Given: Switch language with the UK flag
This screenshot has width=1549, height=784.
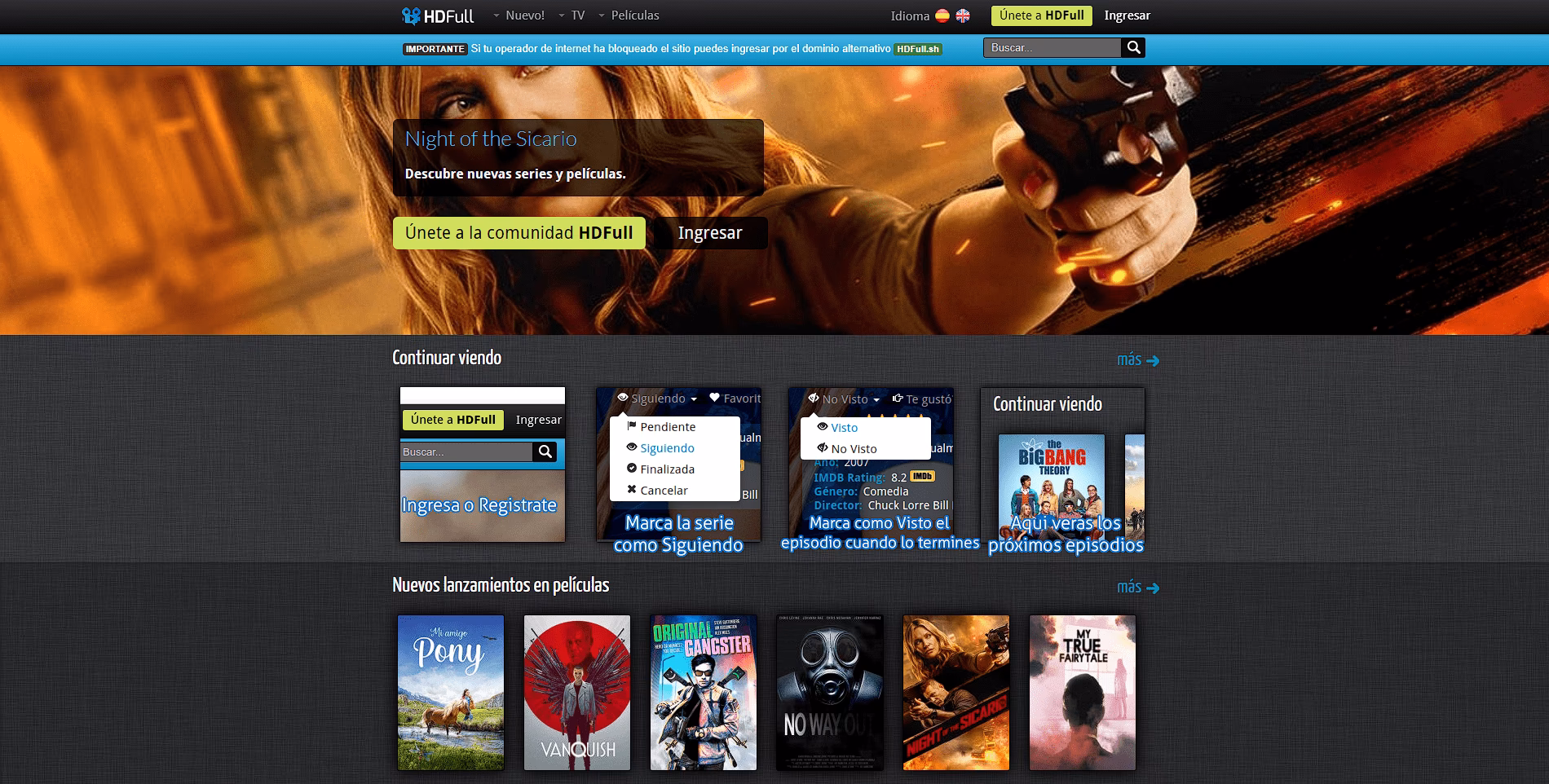Looking at the screenshot, I should (x=963, y=15).
